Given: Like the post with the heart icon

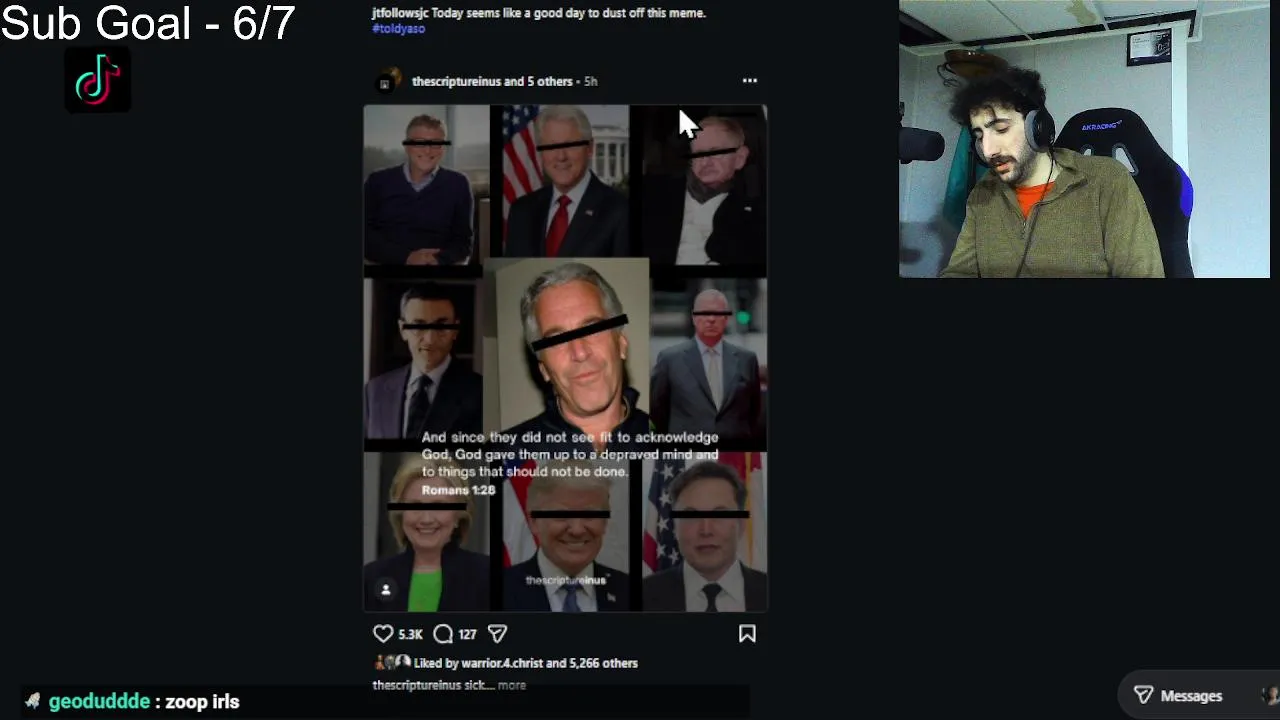Looking at the screenshot, I should [383, 634].
